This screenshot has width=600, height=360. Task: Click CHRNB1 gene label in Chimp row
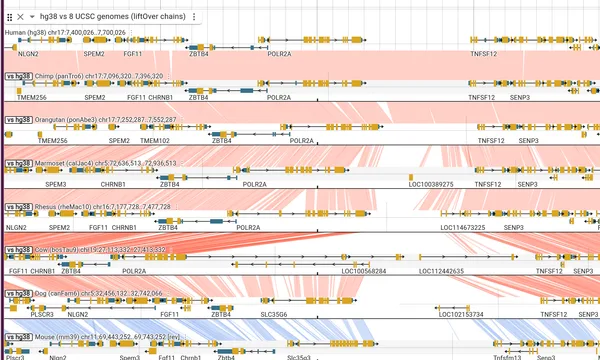tap(161, 98)
